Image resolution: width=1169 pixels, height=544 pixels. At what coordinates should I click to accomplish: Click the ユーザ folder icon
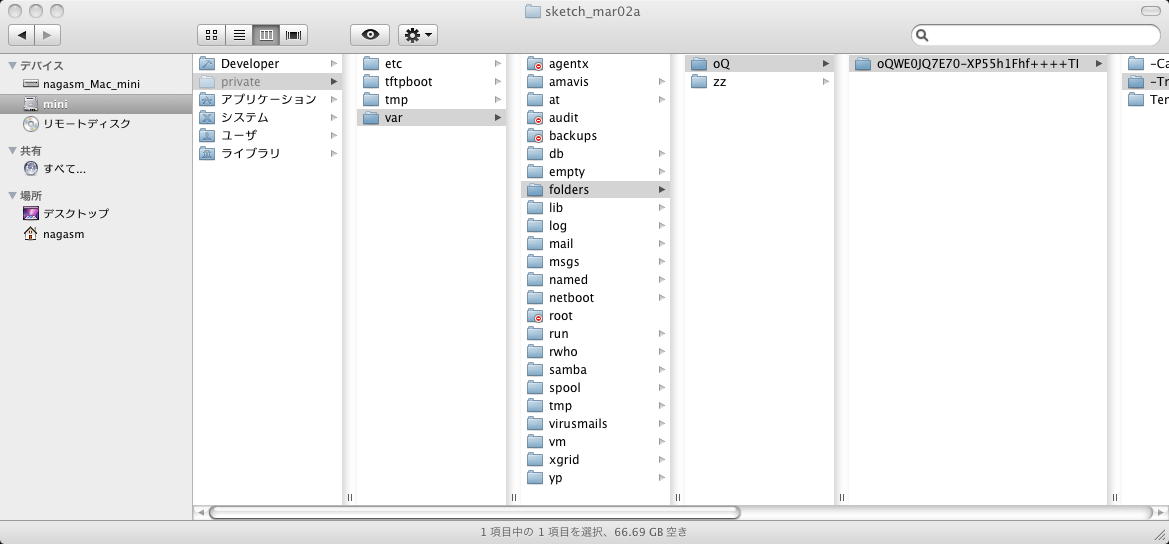[x=207, y=135]
